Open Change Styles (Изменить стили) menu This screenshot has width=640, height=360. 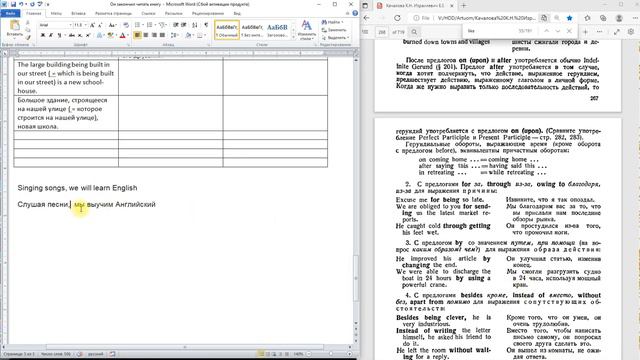click(x=307, y=30)
